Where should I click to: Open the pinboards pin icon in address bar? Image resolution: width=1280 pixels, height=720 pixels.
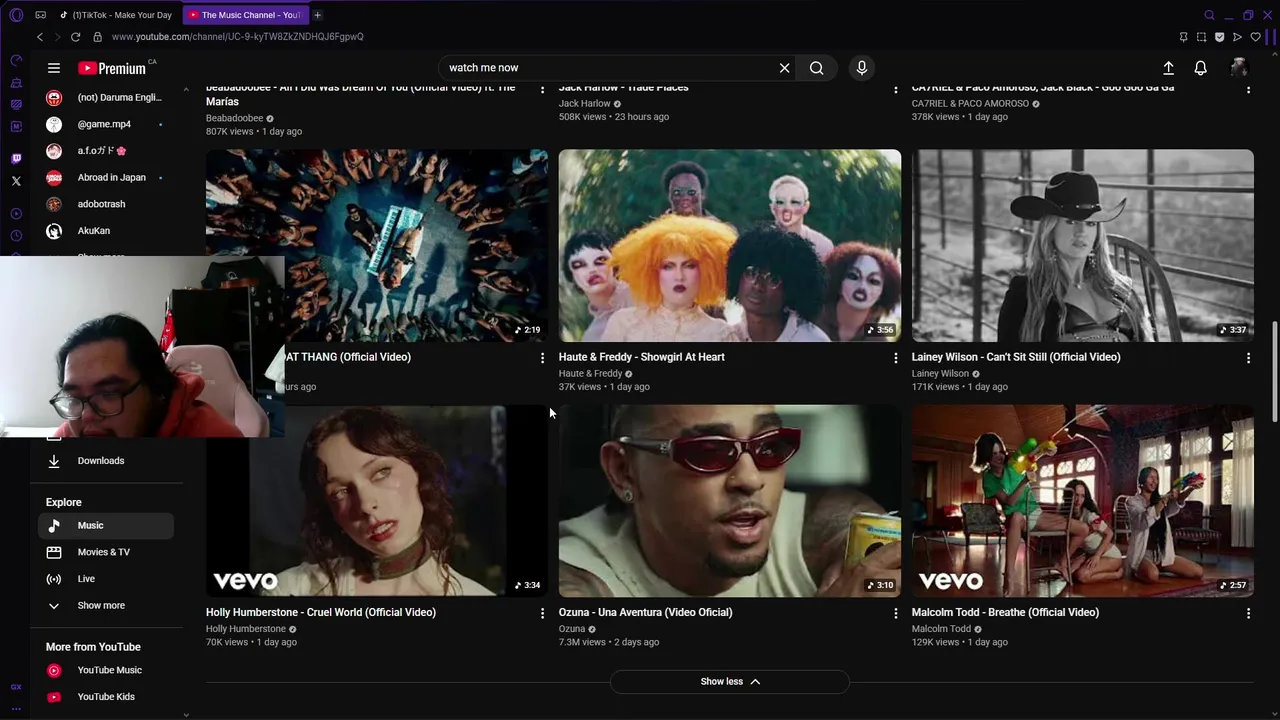point(1183,37)
